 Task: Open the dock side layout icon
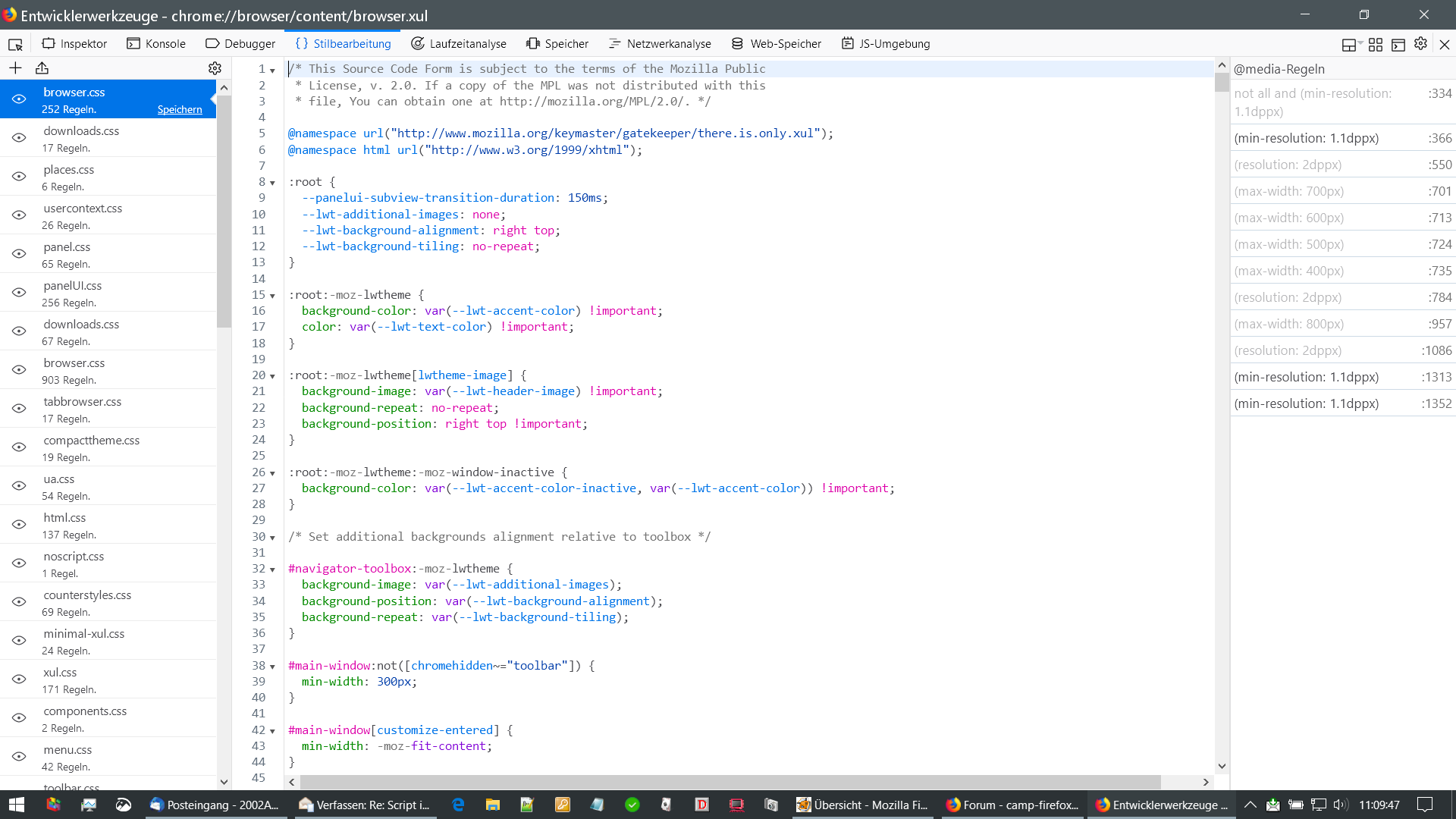point(1349,44)
